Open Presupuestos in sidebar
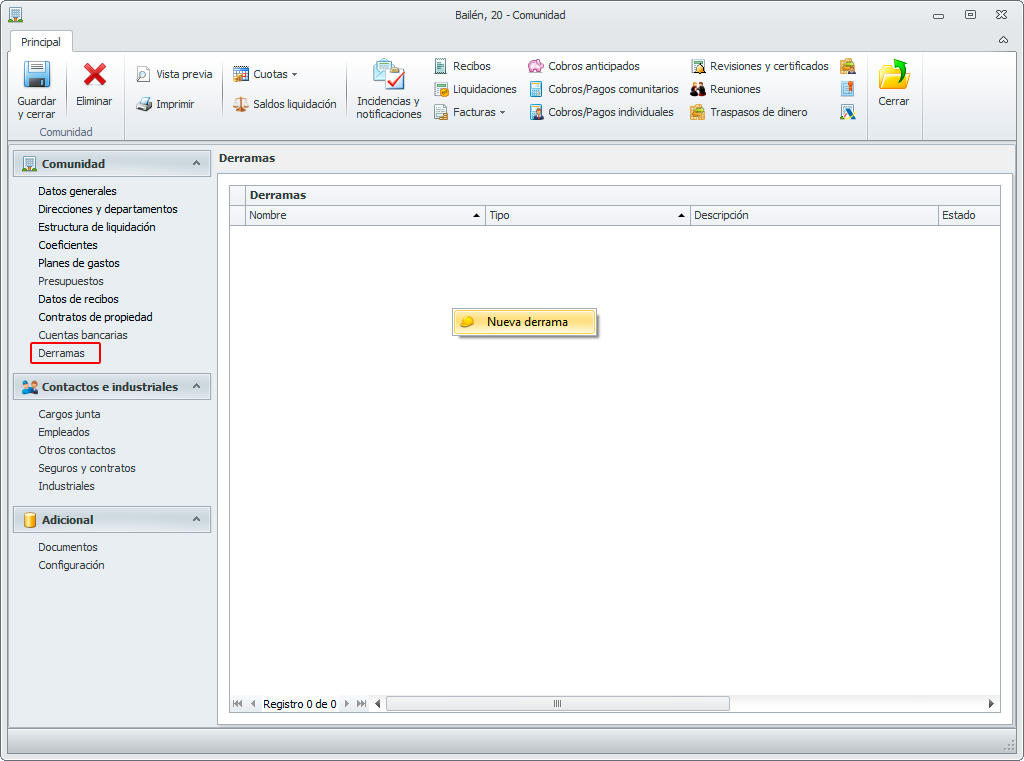Screen dimensions: 1024x761 click(x=71, y=281)
